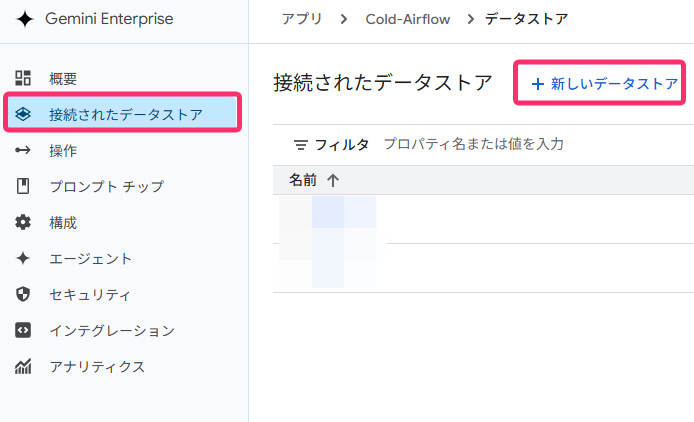Click the フィルタ label

(342, 145)
